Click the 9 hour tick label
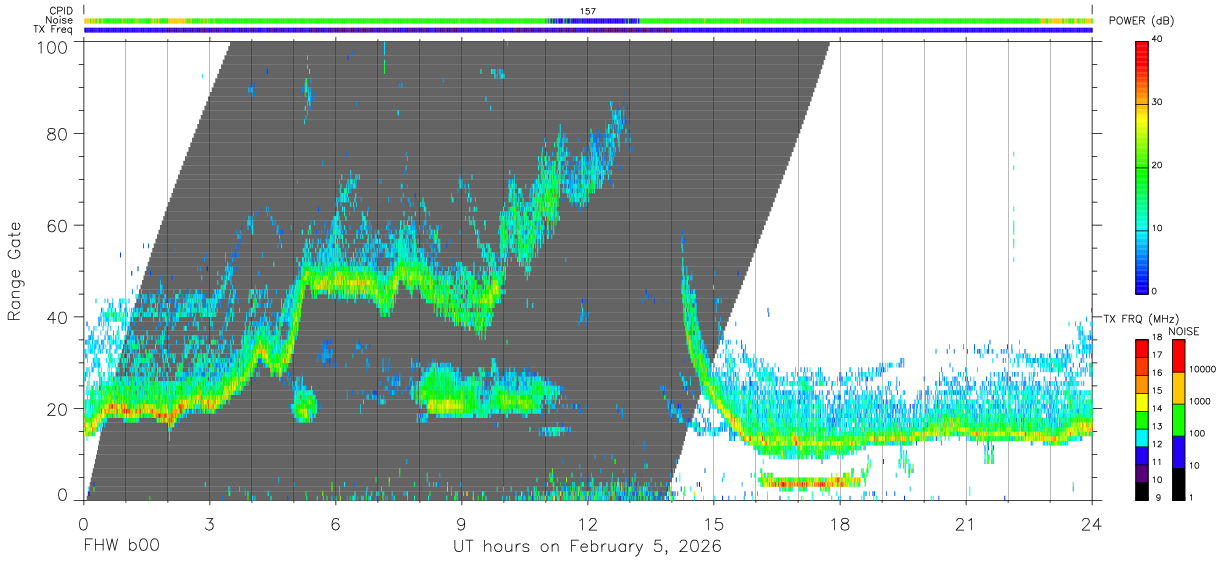1228x567 pixels. point(462,524)
